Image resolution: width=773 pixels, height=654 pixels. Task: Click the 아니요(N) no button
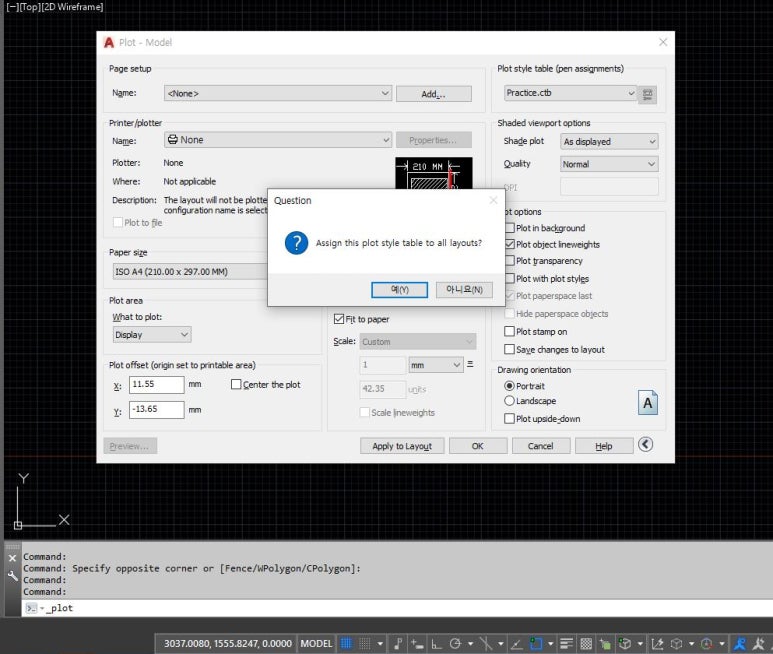pos(465,290)
